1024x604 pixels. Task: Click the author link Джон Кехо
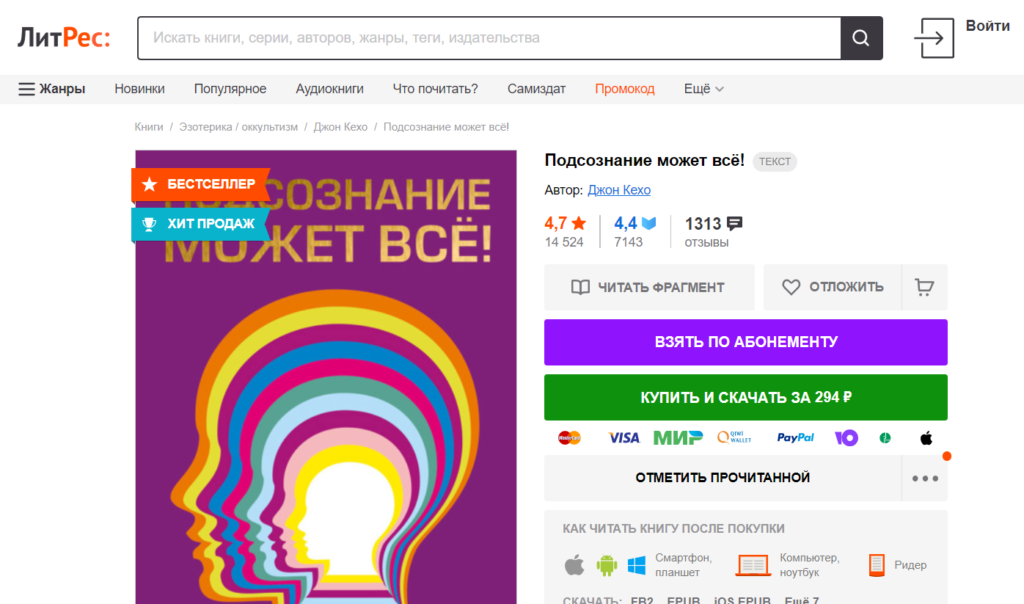pos(618,190)
